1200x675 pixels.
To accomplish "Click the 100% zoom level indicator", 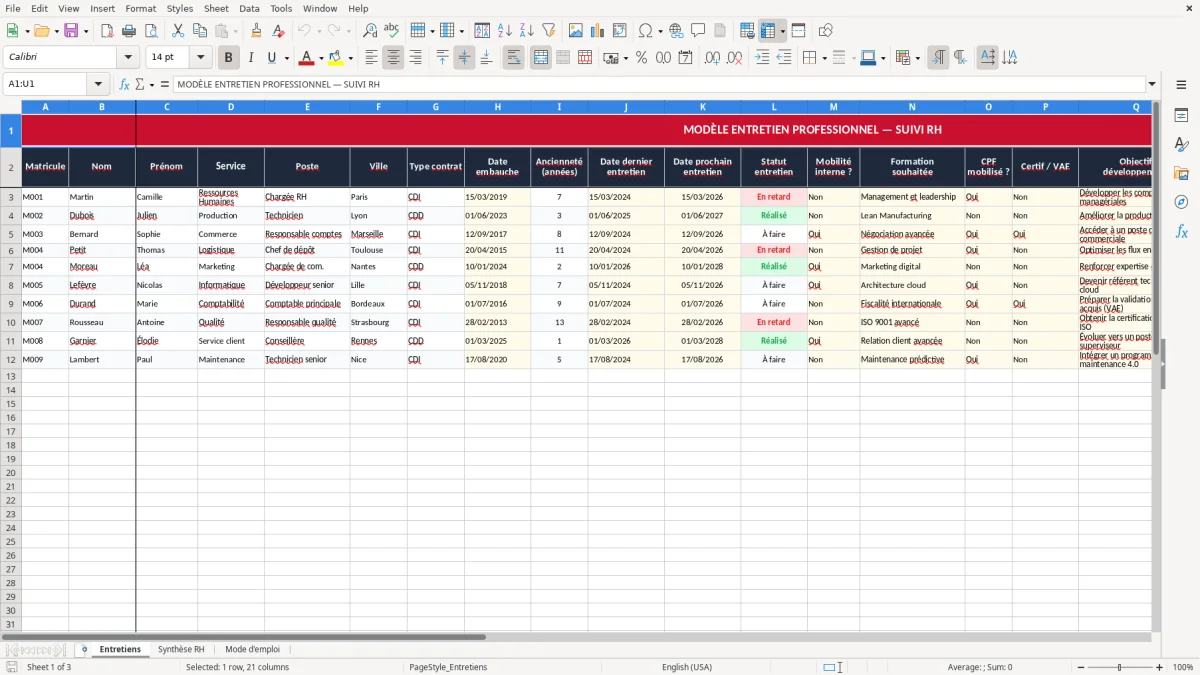I will click(1182, 667).
